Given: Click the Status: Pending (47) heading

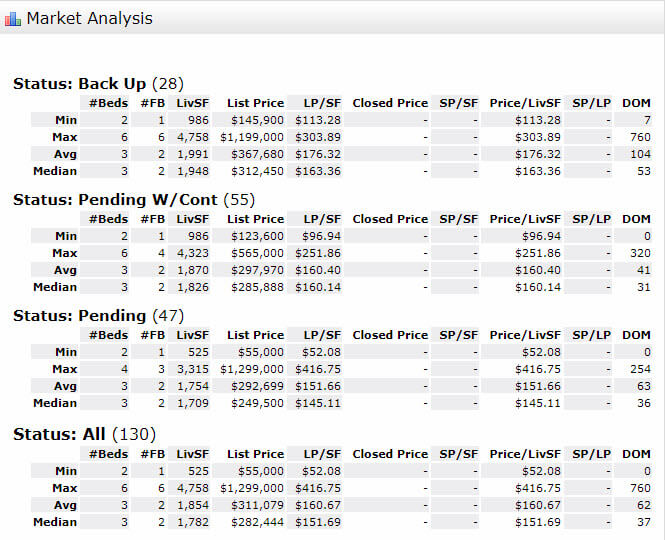Looking at the screenshot, I should [x=98, y=316].
